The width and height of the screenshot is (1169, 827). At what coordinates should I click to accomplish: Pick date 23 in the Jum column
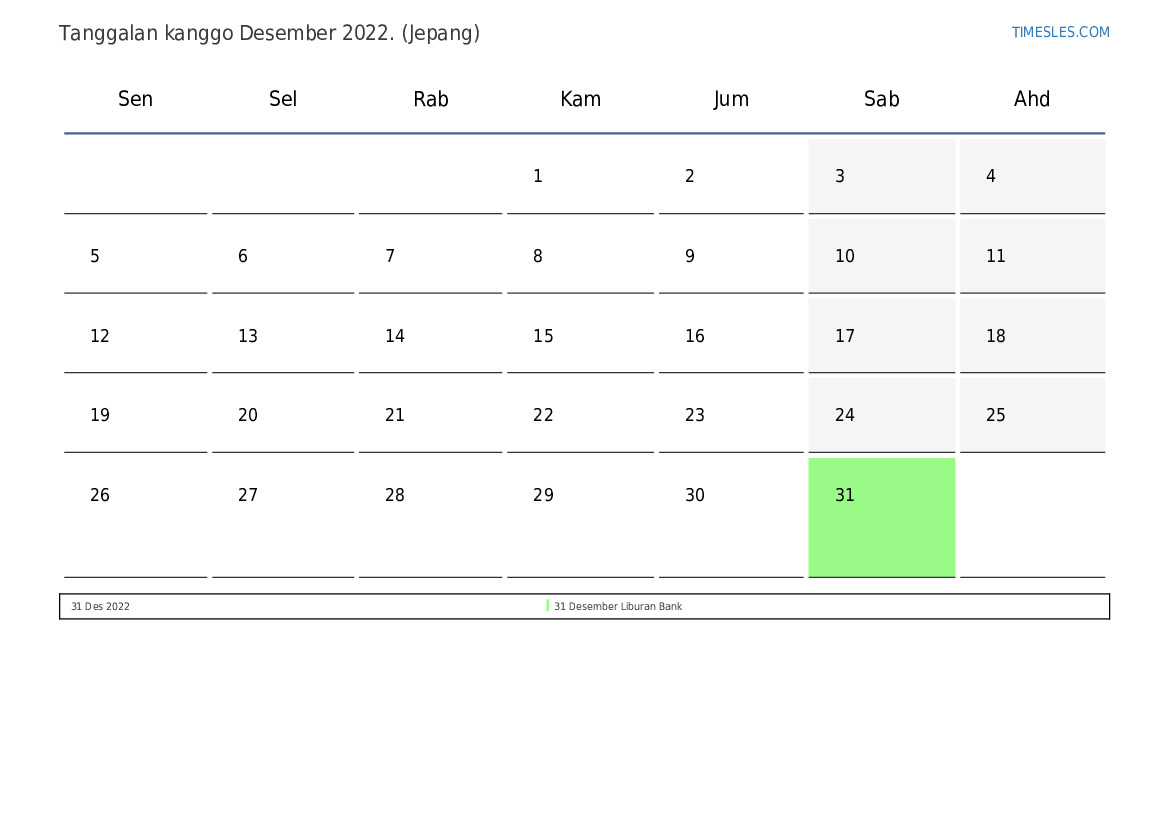(x=695, y=415)
